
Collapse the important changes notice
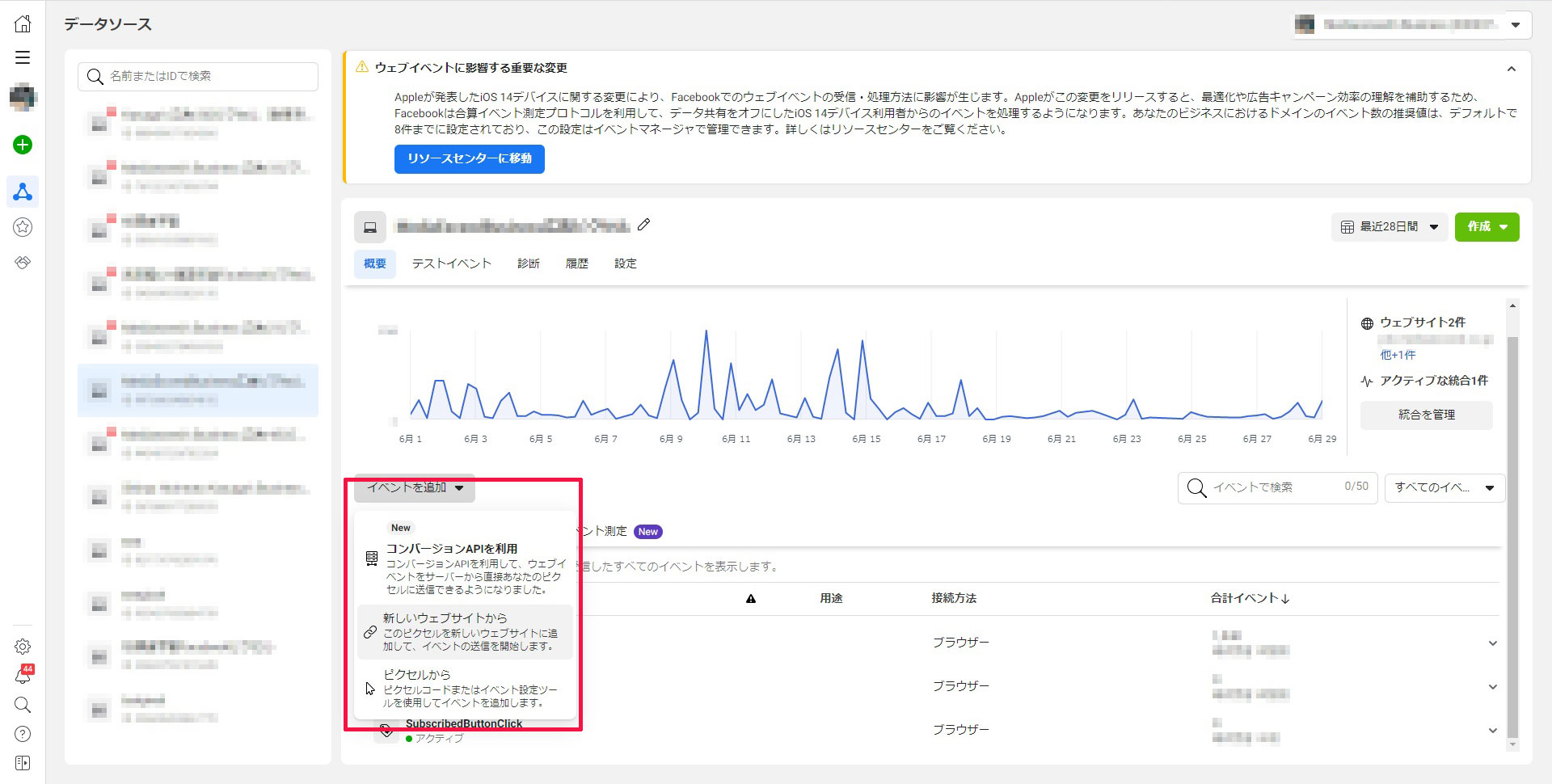(1511, 70)
